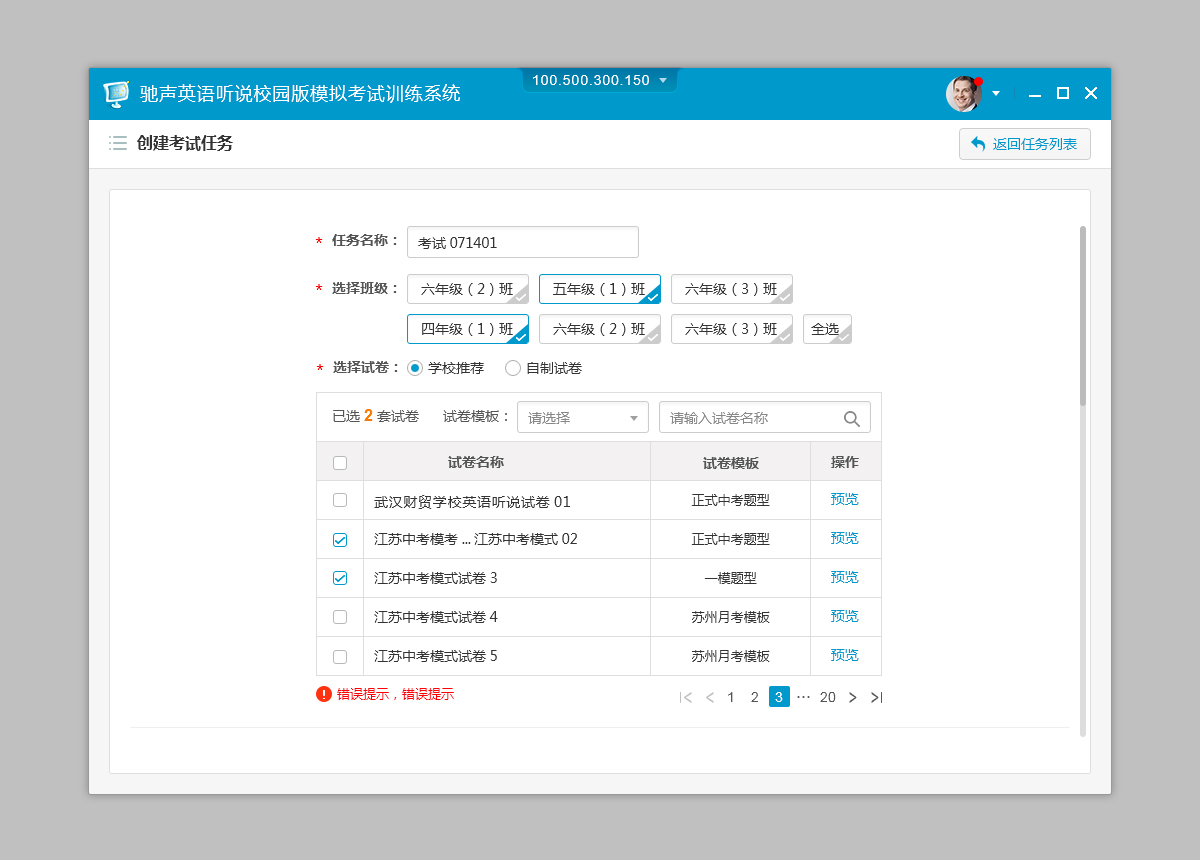This screenshot has height=860, width=1200.
Task: Toggle the select-all checkbox in table header
Action: tap(340, 463)
